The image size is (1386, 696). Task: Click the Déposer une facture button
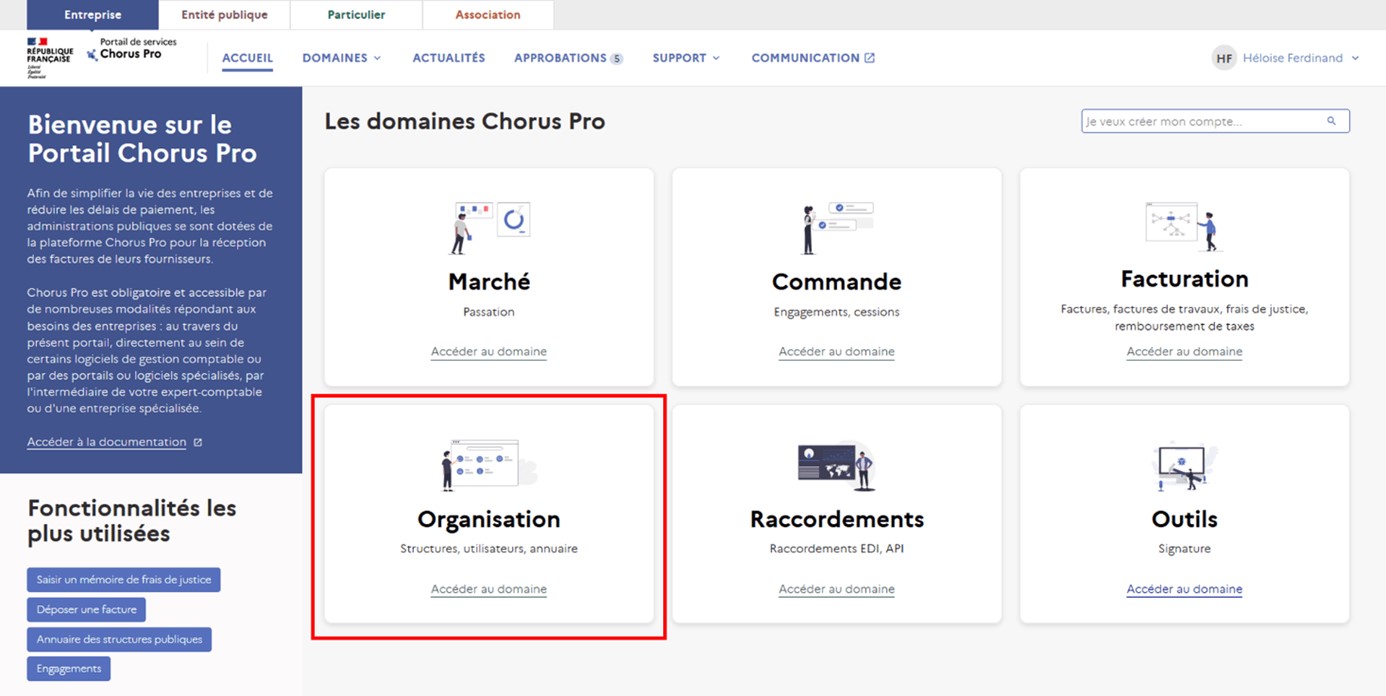pyautogui.click(x=87, y=609)
